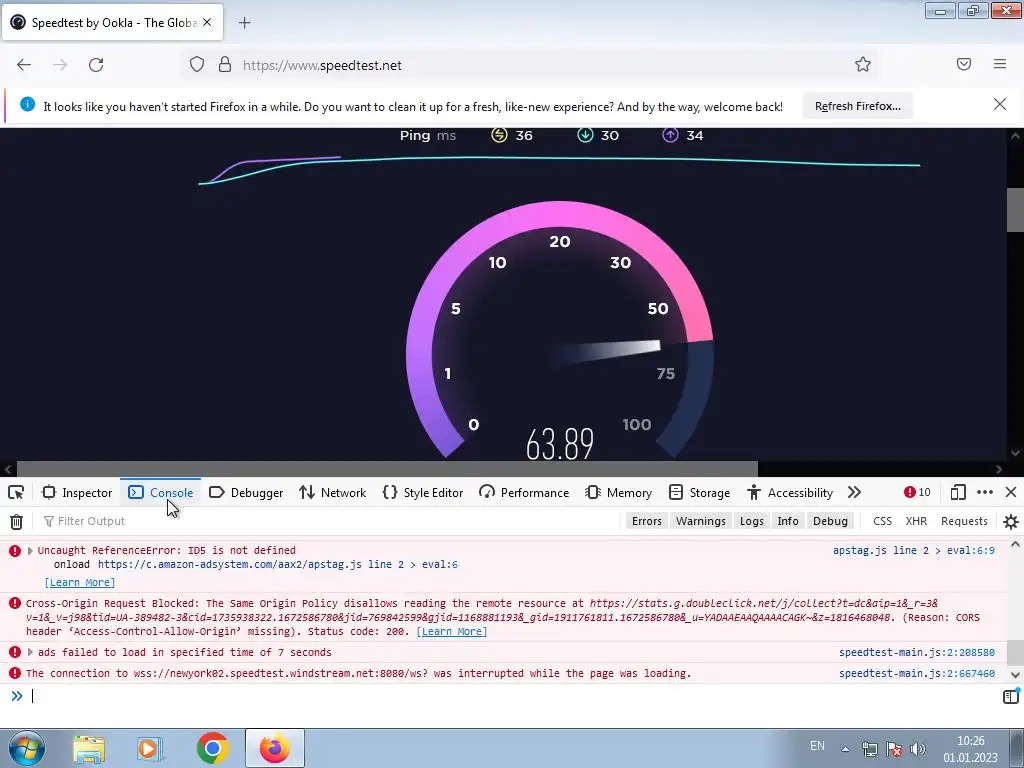Image resolution: width=1024 pixels, height=768 pixels.
Task: Open the Windows Start menu
Action: pos(27,748)
